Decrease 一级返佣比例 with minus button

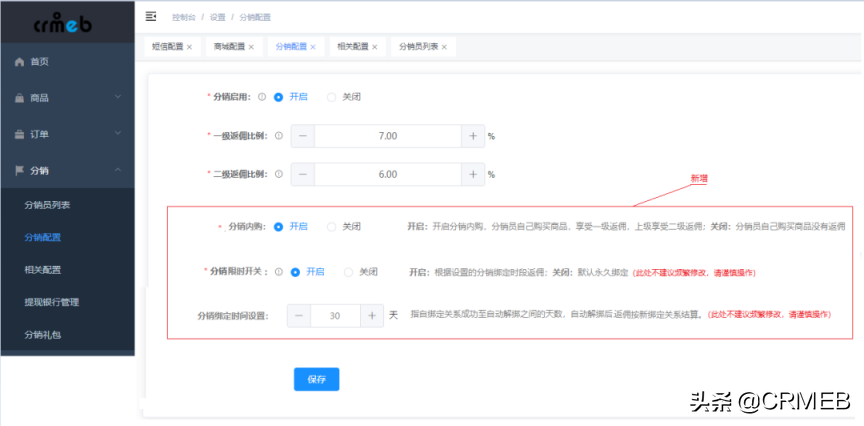coord(303,136)
